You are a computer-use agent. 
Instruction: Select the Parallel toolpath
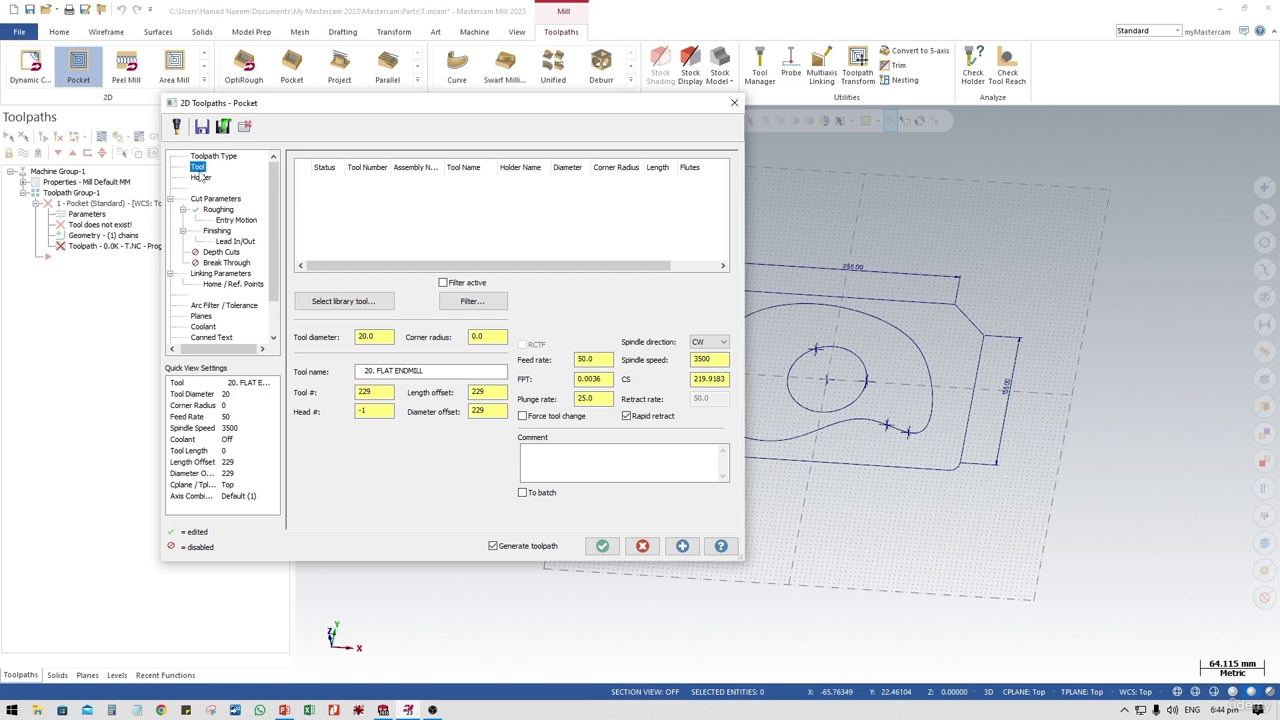coord(387,67)
